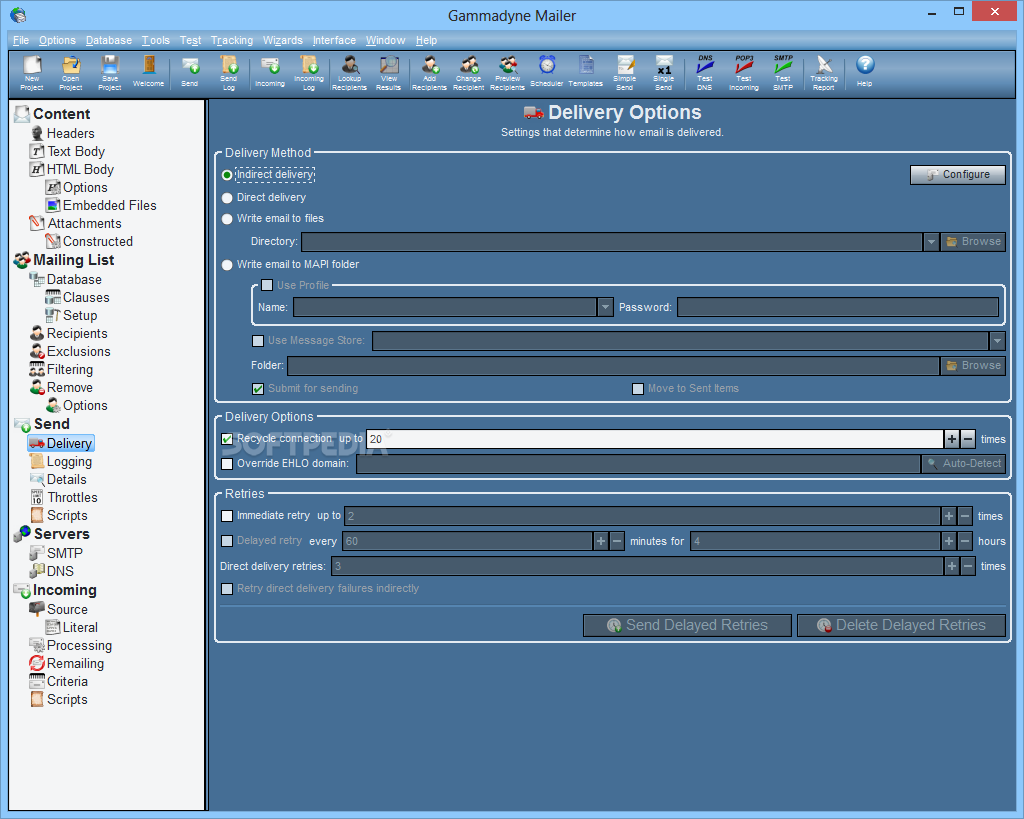Viewport: 1024px width, 819px height.
Task: Open the profile Name dropdown
Action: (605, 307)
